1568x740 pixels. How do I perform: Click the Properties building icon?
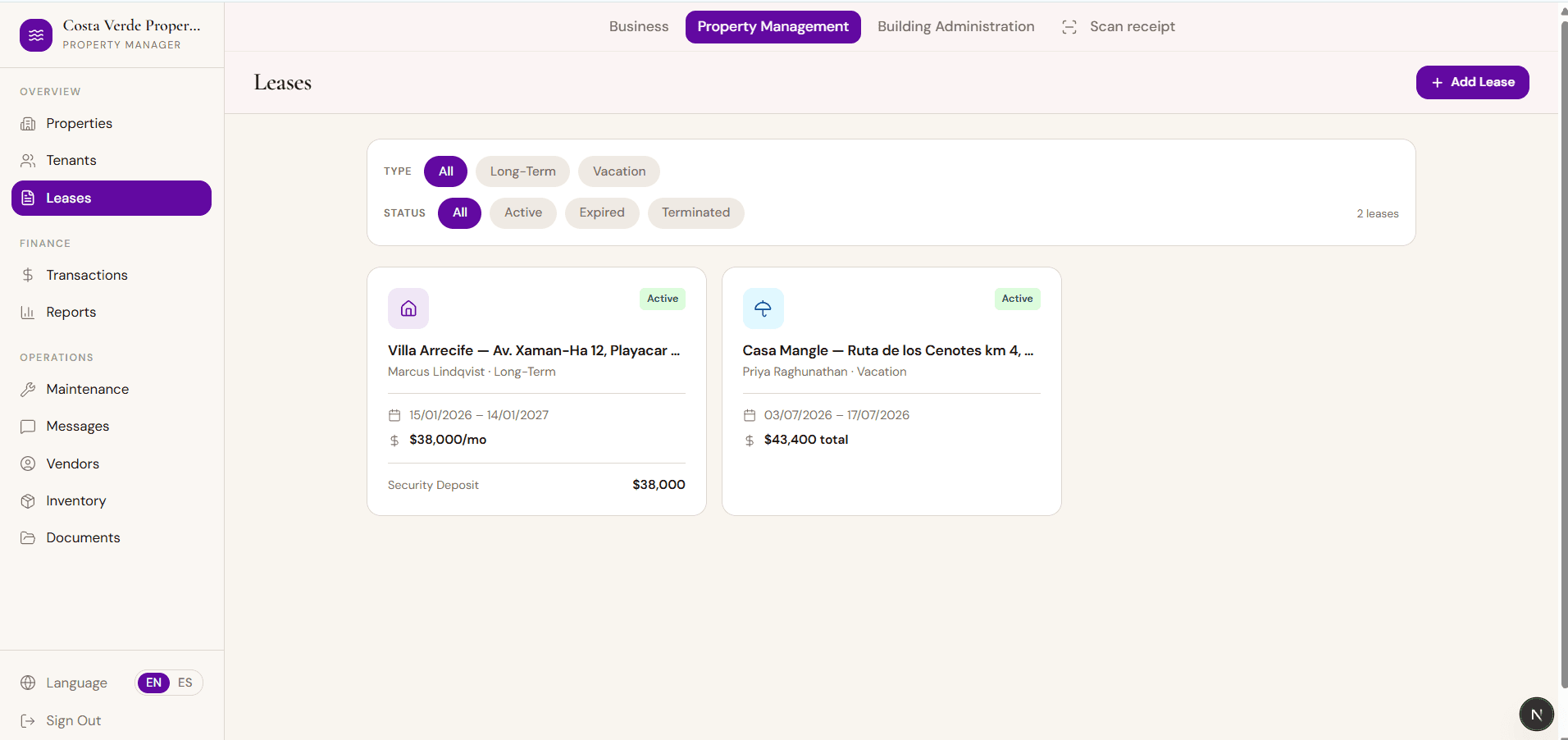(x=28, y=124)
